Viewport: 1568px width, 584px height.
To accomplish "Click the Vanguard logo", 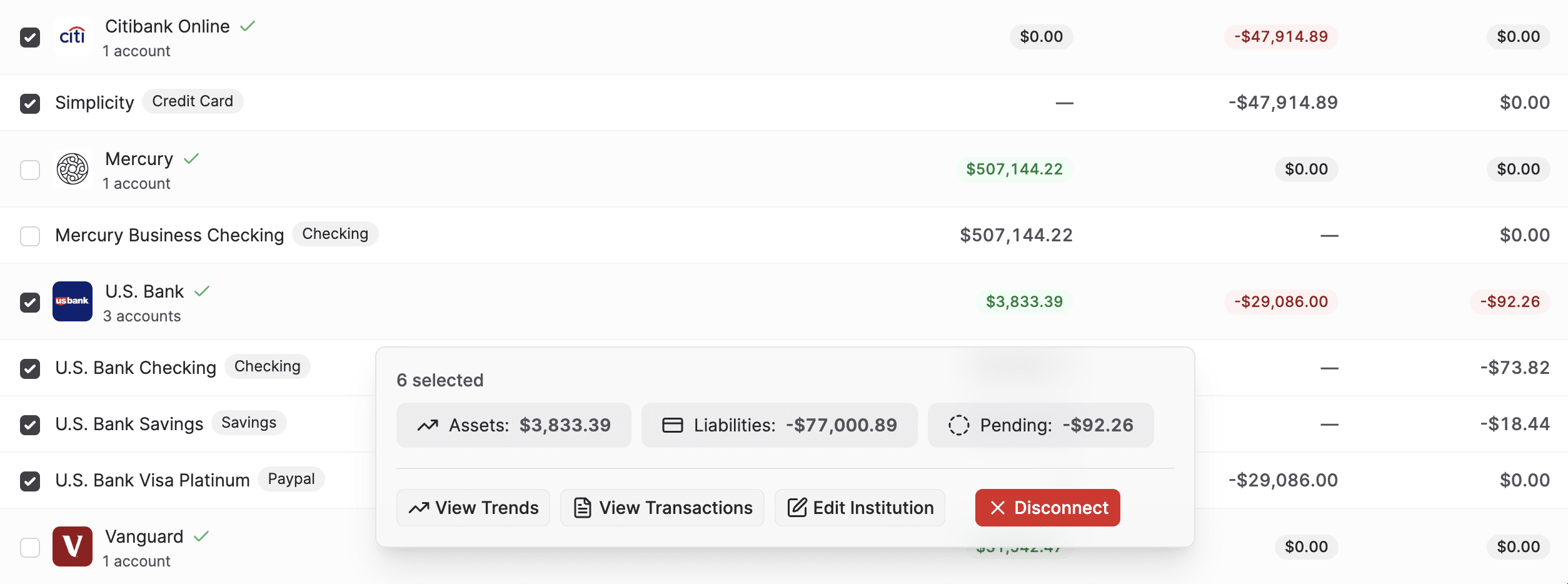I will click(x=72, y=546).
